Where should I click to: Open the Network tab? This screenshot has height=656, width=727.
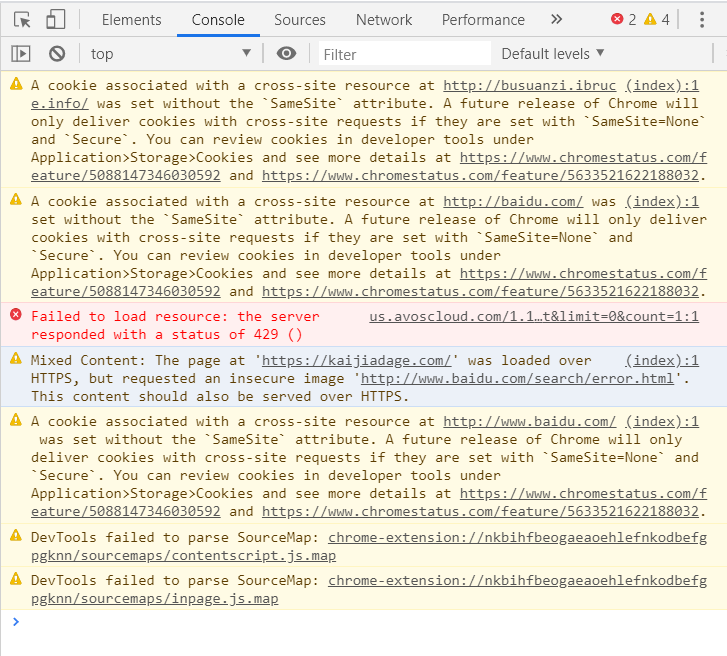coord(384,19)
